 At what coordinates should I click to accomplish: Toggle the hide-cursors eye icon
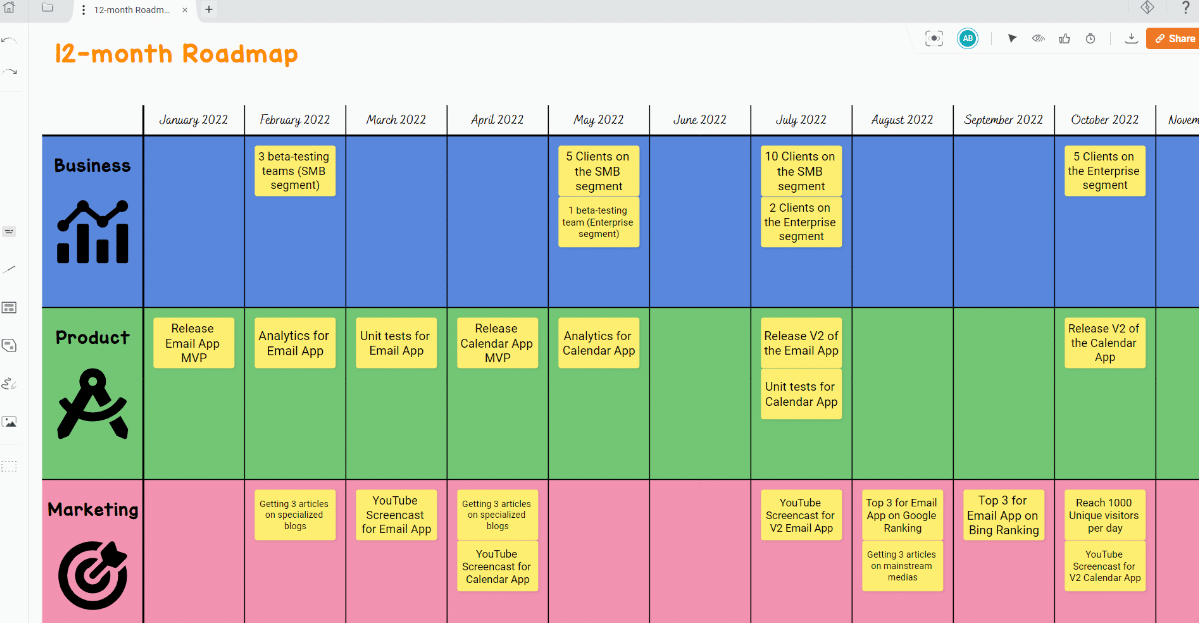click(1038, 38)
